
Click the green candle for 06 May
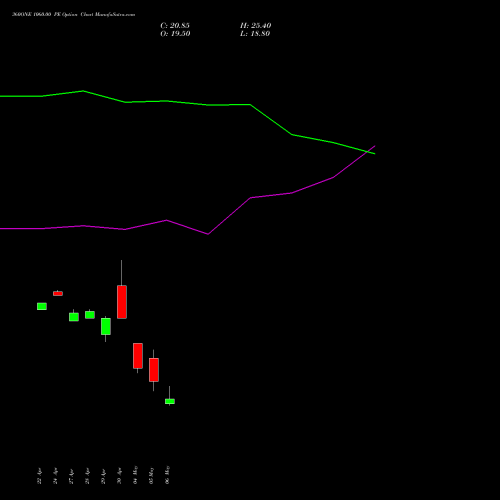coord(170,401)
